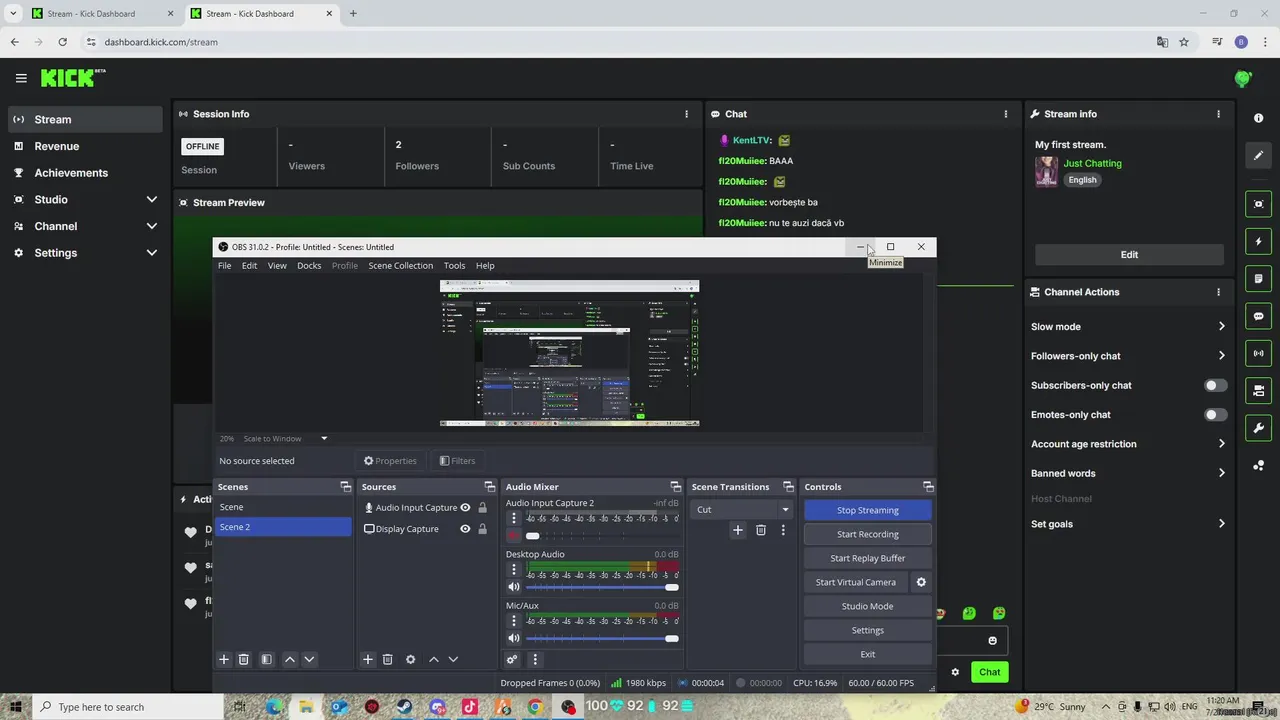This screenshot has height=720, width=1280.
Task: Click Edit in Stream info panel
Action: tap(1129, 254)
